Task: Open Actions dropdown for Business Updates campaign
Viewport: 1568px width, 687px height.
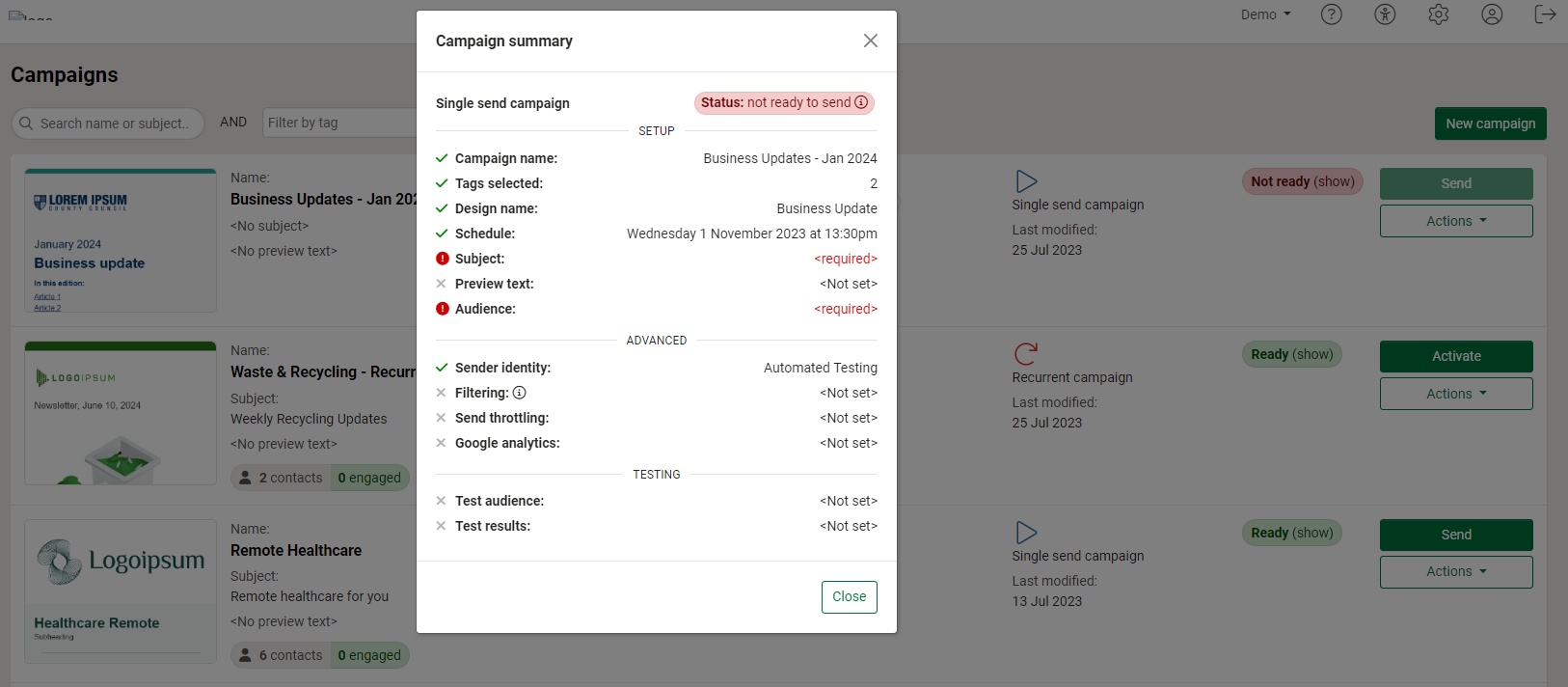Action: pos(1455,221)
